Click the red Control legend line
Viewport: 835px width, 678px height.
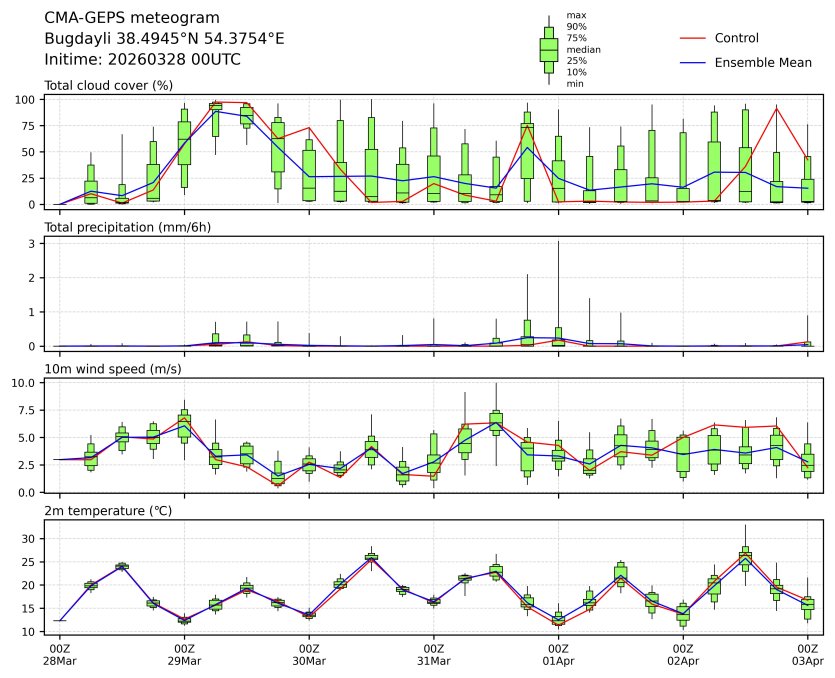pos(693,38)
